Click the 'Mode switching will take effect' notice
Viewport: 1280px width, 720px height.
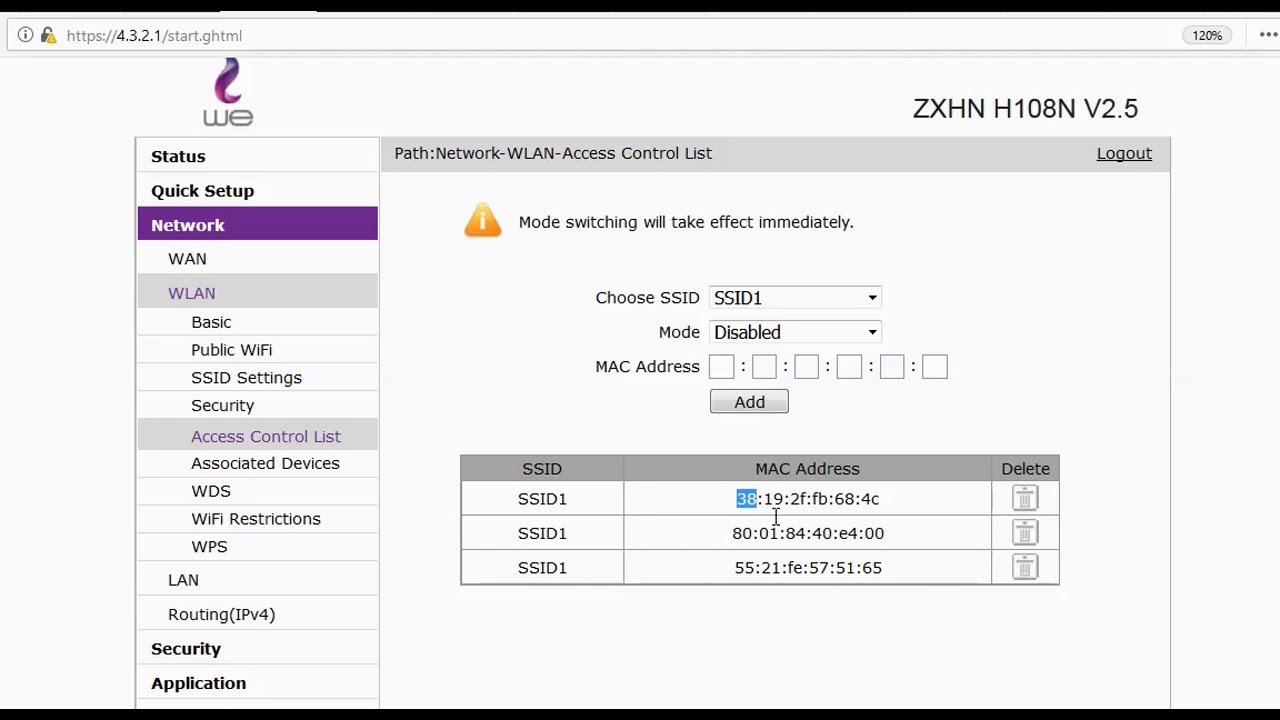[686, 222]
